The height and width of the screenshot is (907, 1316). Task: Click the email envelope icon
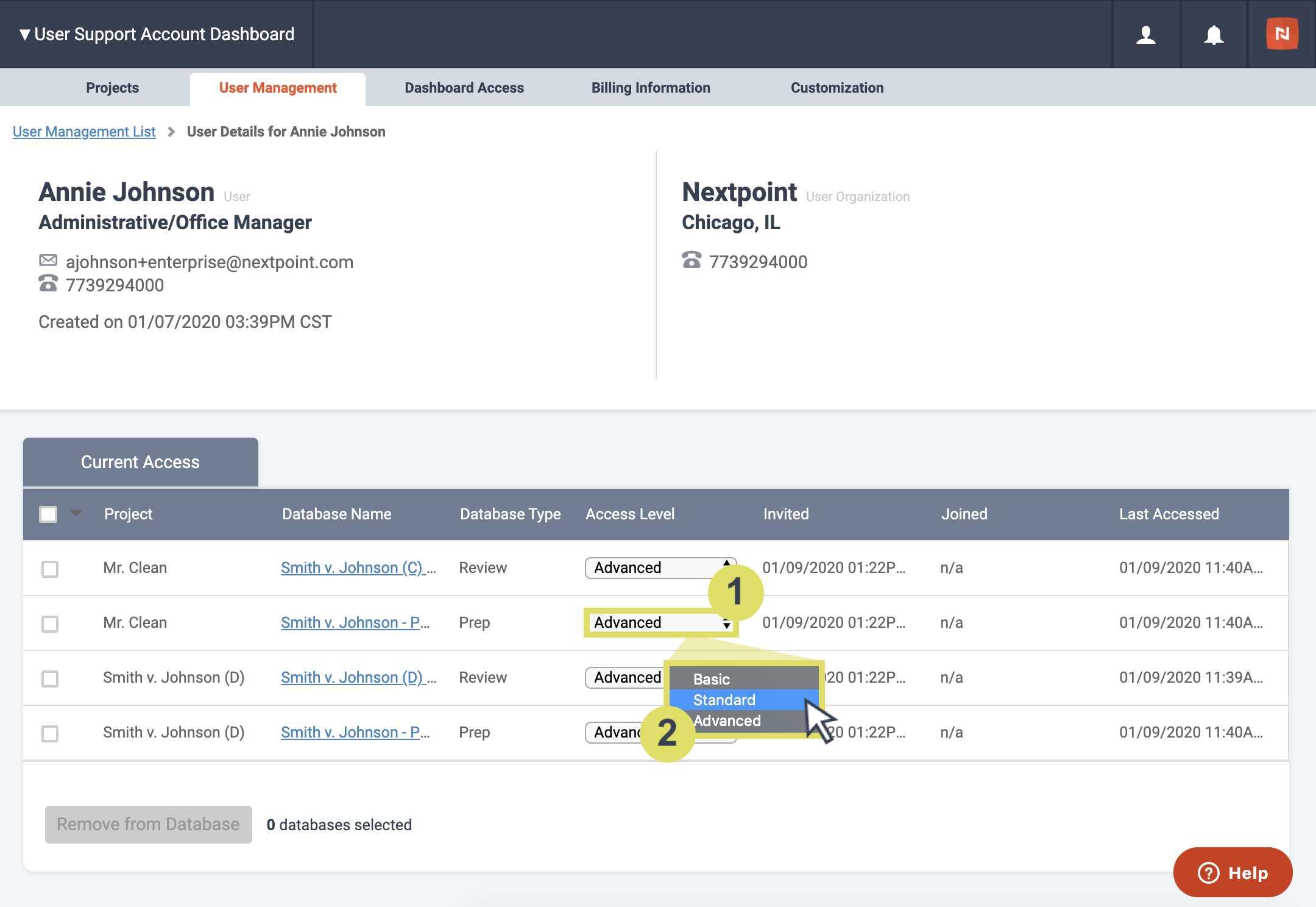coord(48,261)
